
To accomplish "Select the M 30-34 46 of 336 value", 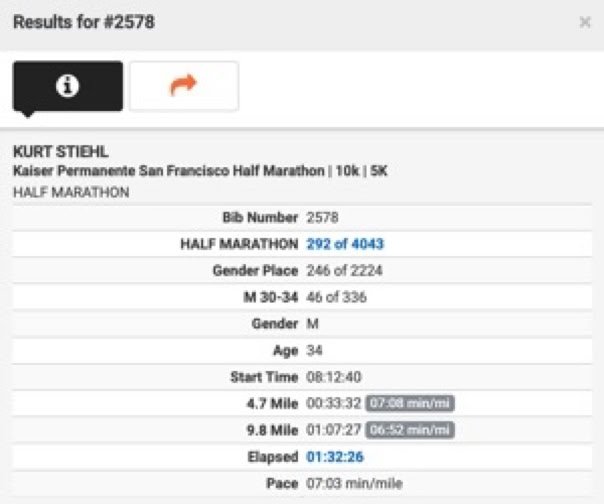I will click(336, 297).
